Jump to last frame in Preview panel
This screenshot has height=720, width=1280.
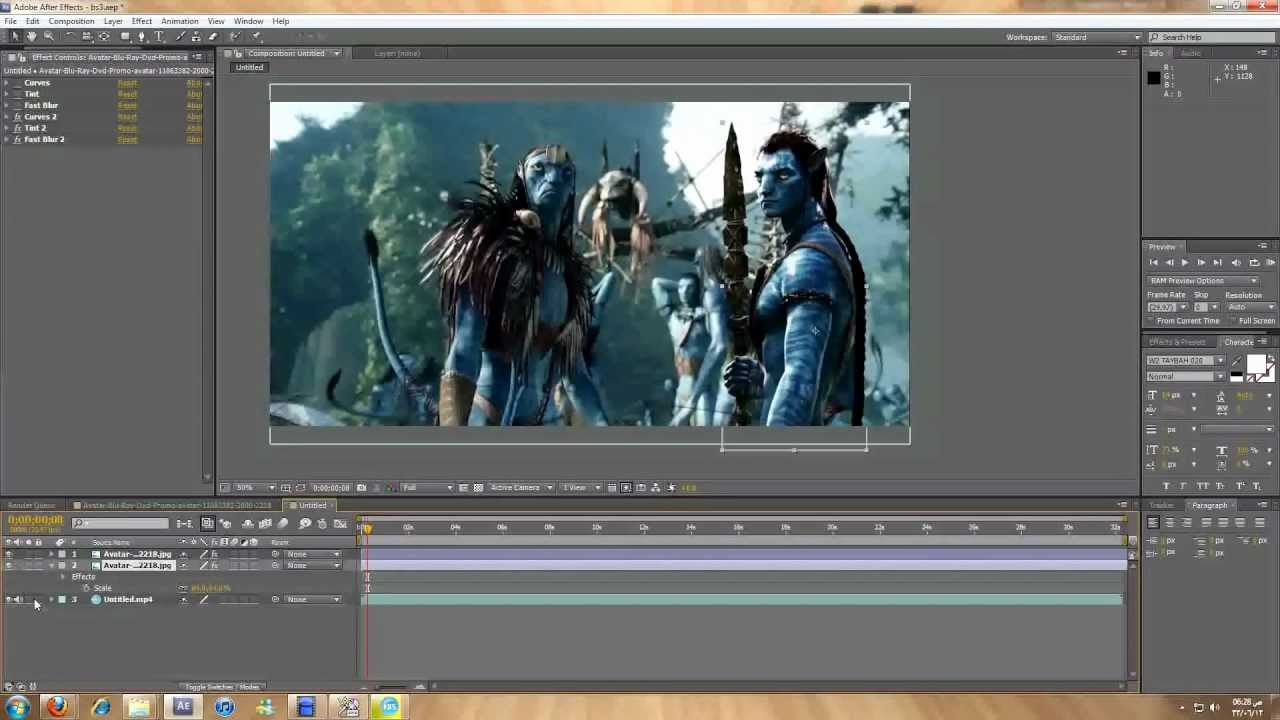(x=1218, y=262)
